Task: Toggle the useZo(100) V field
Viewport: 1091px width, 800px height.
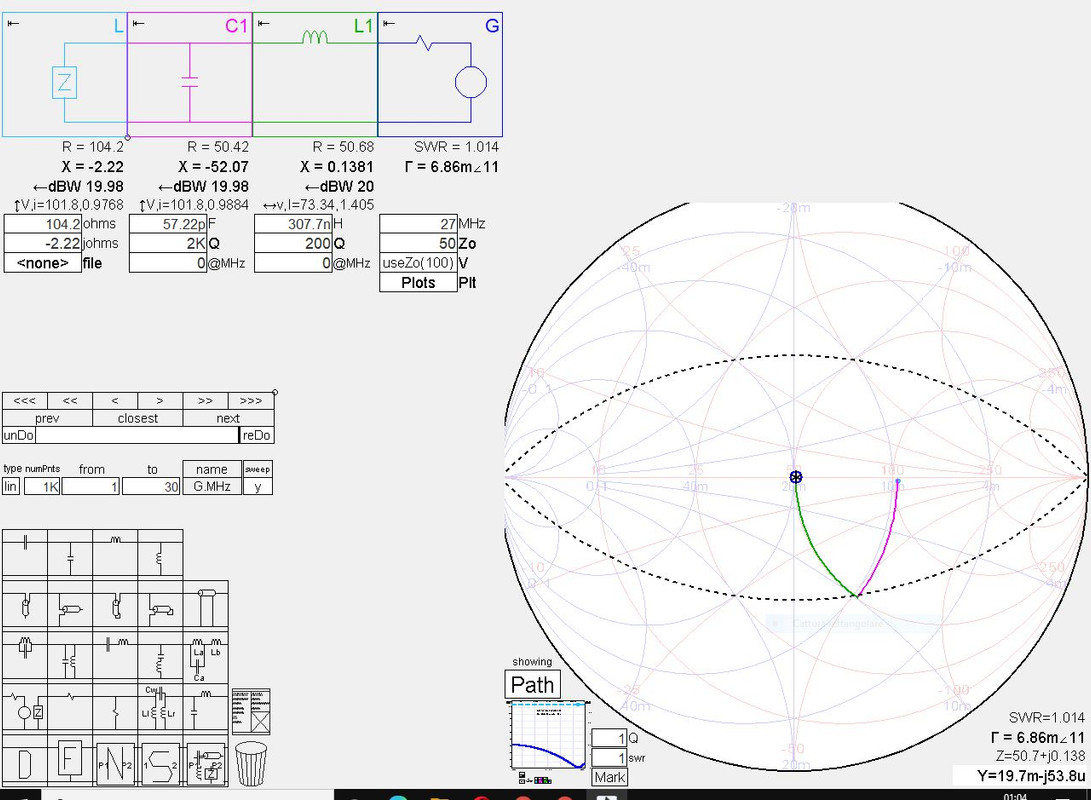Action: pyautogui.click(x=418, y=263)
